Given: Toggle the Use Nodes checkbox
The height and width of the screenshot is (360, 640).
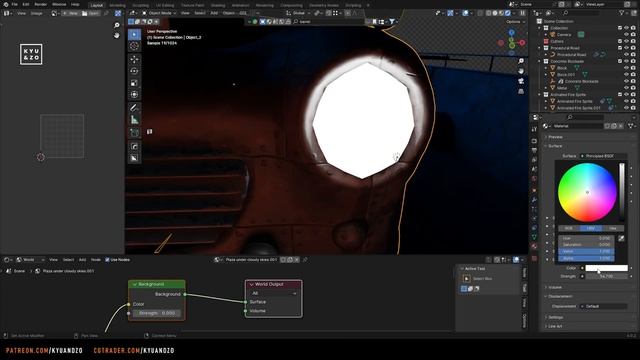Looking at the screenshot, I should pyautogui.click(x=107, y=260).
